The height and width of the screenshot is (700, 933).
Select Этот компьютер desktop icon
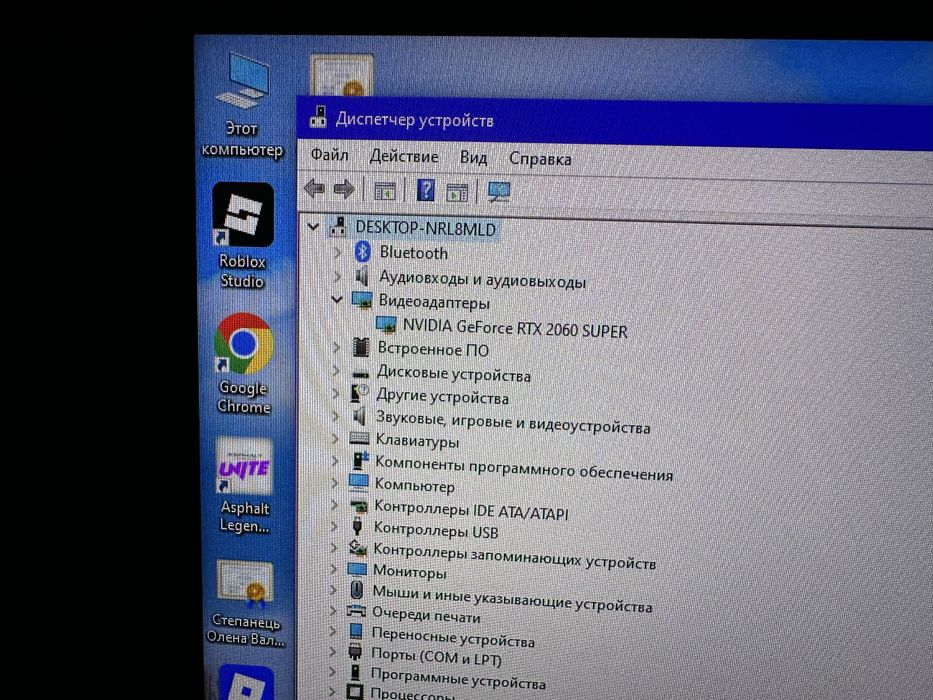pyautogui.click(x=242, y=106)
